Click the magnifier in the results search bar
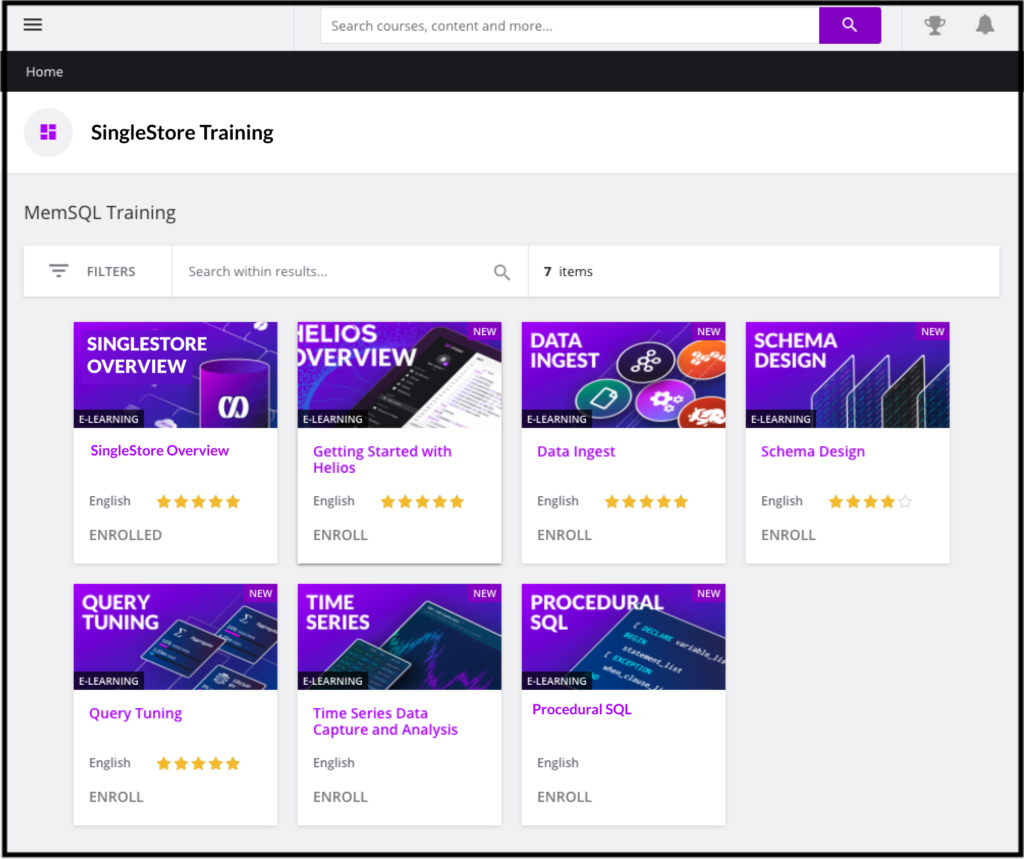Image resolution: width=1024 pixels, height=859 pixels. click(x=501, y=270)
